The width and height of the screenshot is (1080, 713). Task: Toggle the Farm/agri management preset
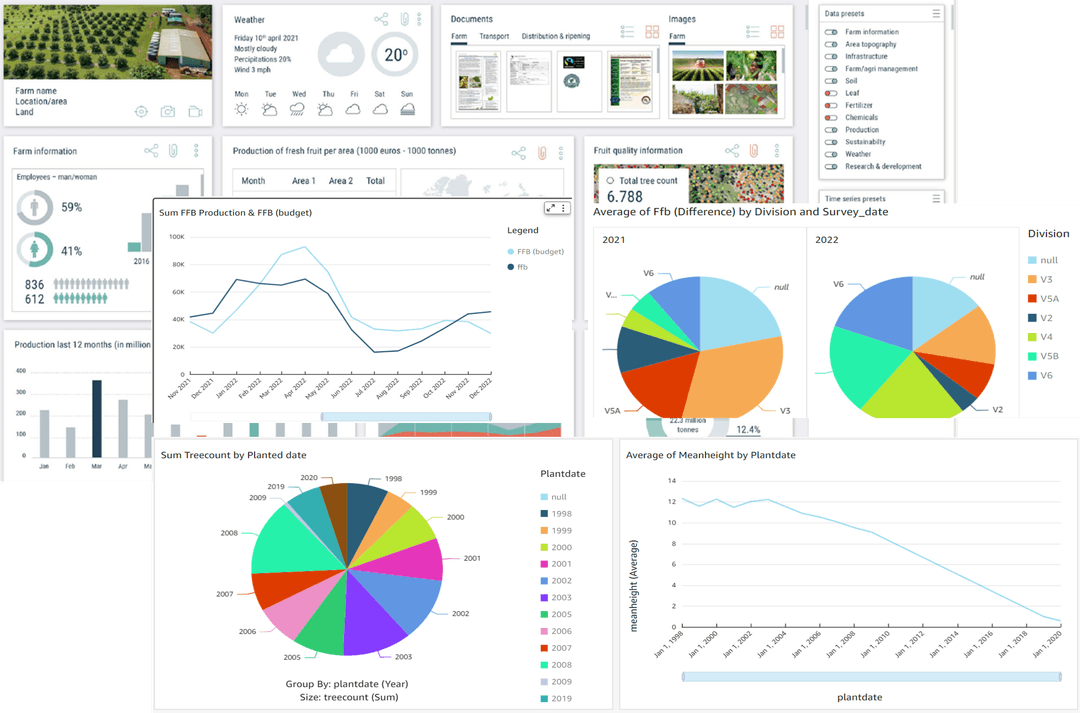coord(831,69)
